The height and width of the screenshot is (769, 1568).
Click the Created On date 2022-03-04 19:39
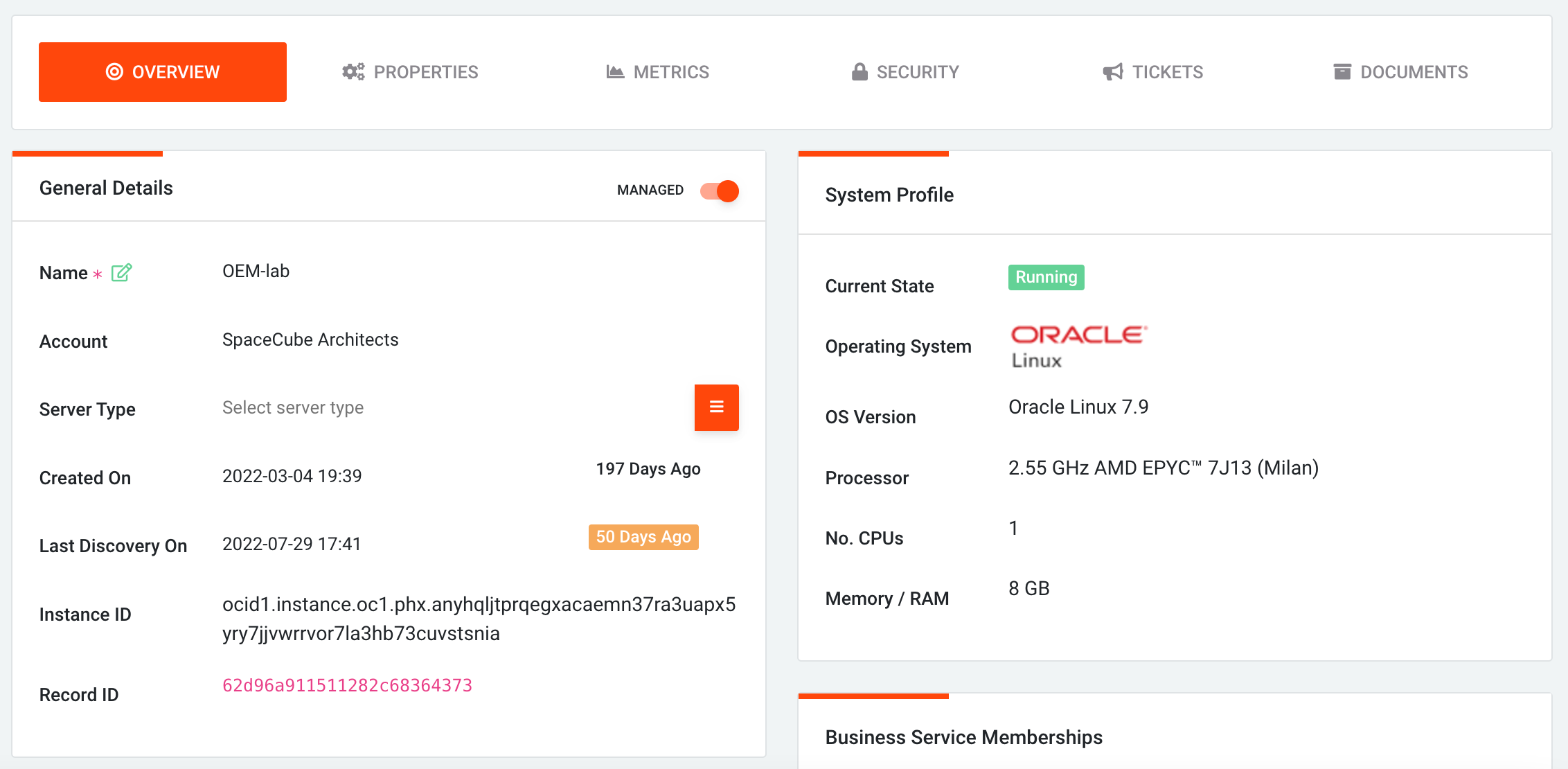[x=292, y=476]
